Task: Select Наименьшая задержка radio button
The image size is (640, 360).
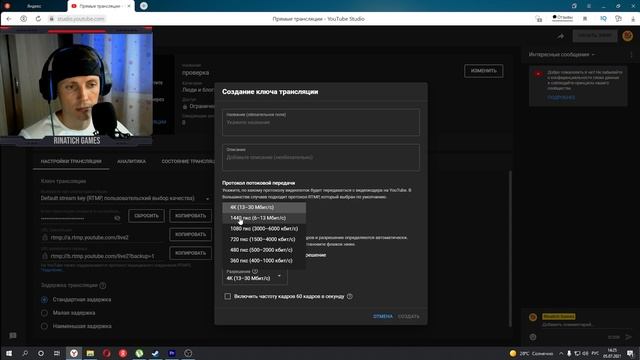Action: point(44,327)
